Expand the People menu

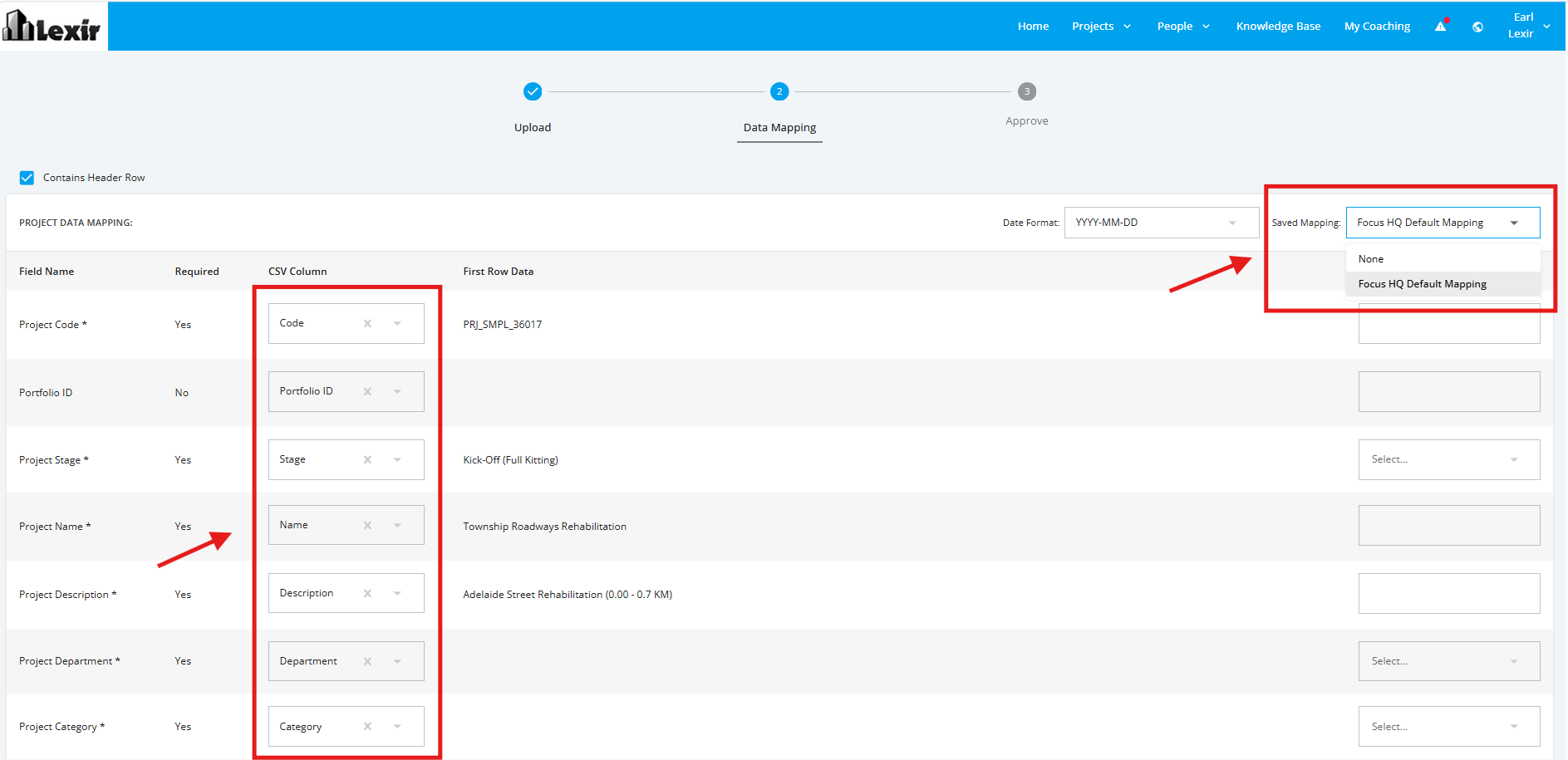[1183, 27]
